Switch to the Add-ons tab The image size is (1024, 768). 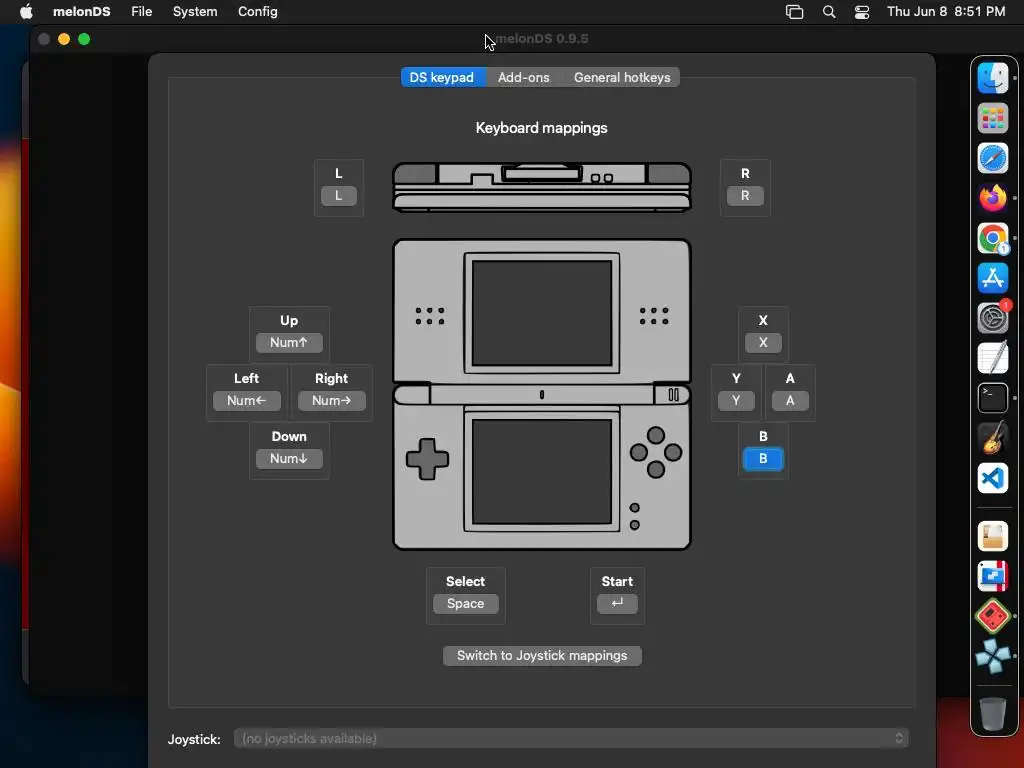[524, 77]
